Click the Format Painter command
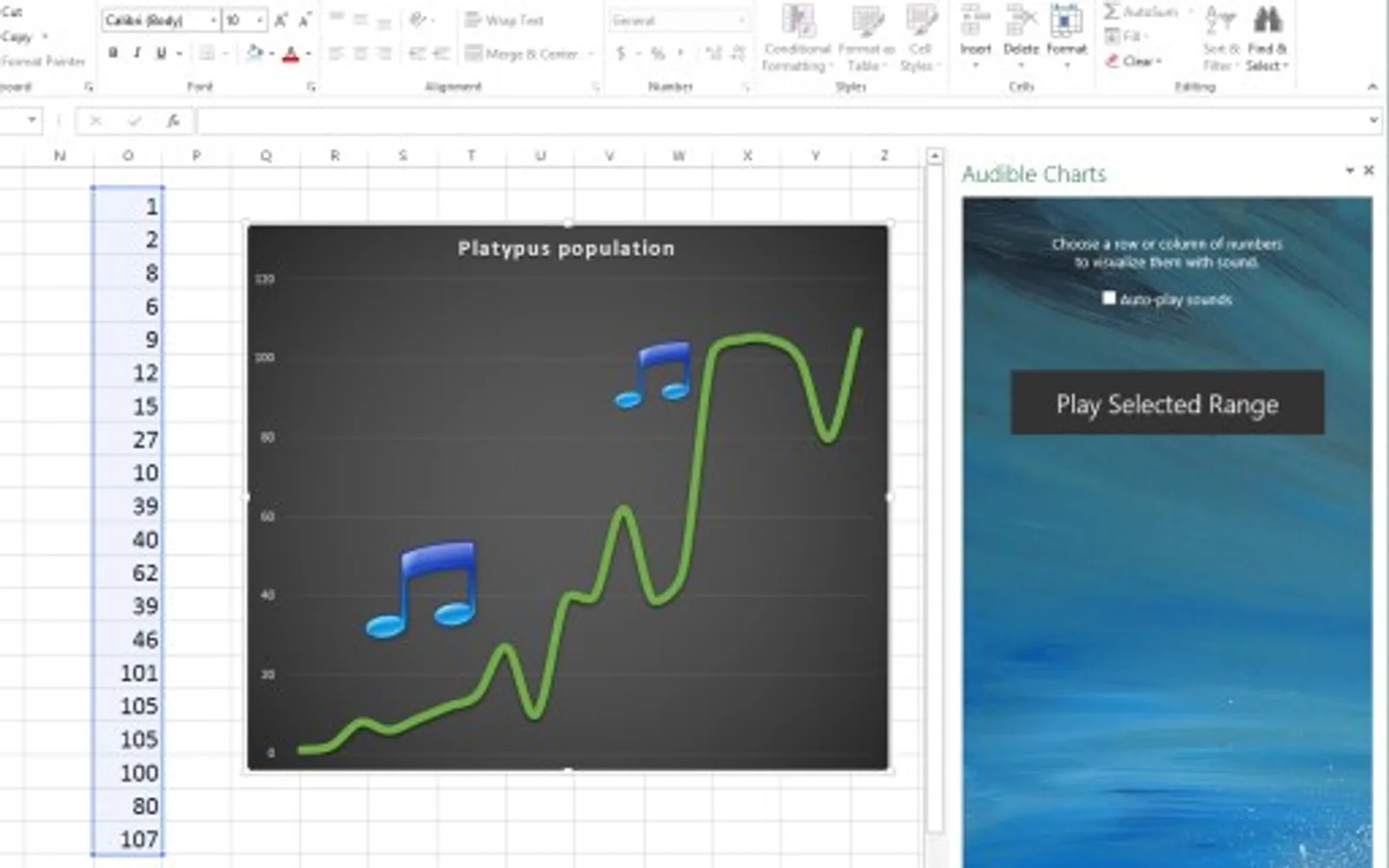 point(43,61)
